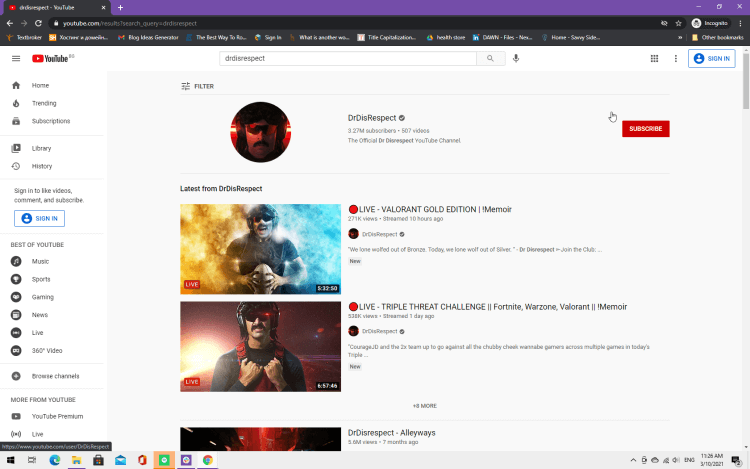Screen dimensions: 750x469
Task: Open a new browser tab
Action: coord(120,8)
